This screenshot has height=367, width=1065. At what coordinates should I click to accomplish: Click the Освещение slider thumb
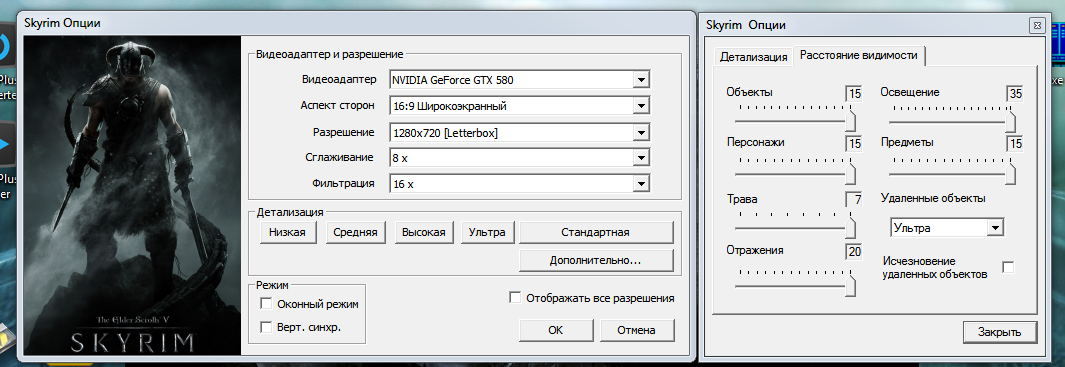(1011, 120)
